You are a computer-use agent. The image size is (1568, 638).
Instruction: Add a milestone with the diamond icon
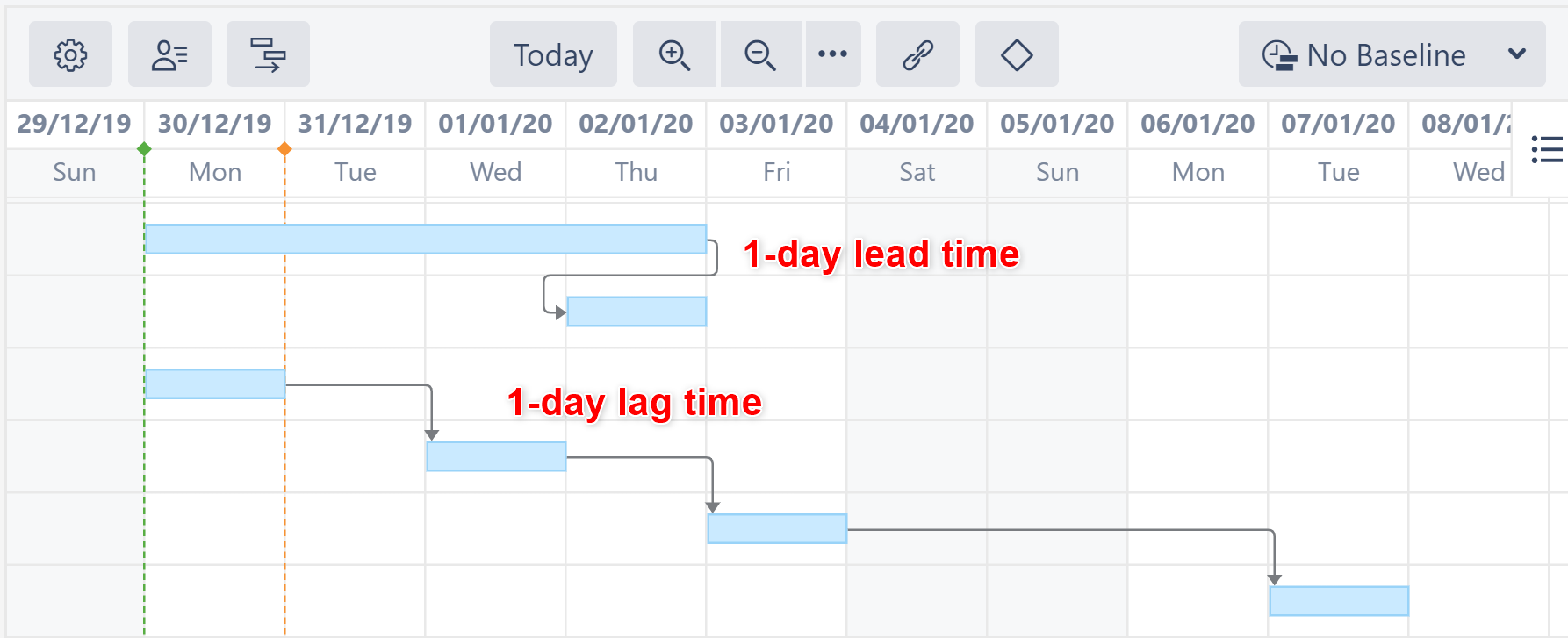click(1016, 54)
